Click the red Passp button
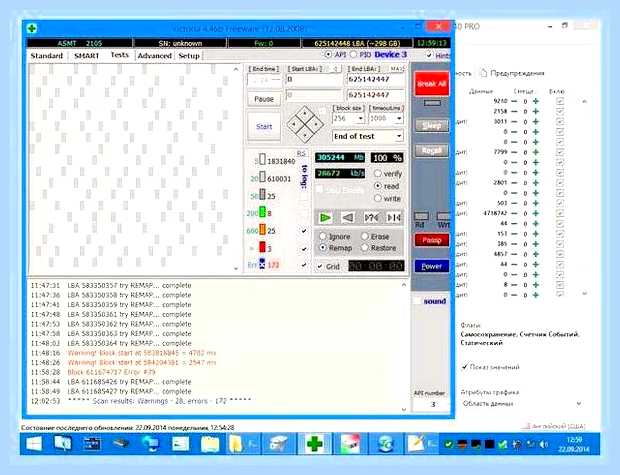 pos(432,240)
